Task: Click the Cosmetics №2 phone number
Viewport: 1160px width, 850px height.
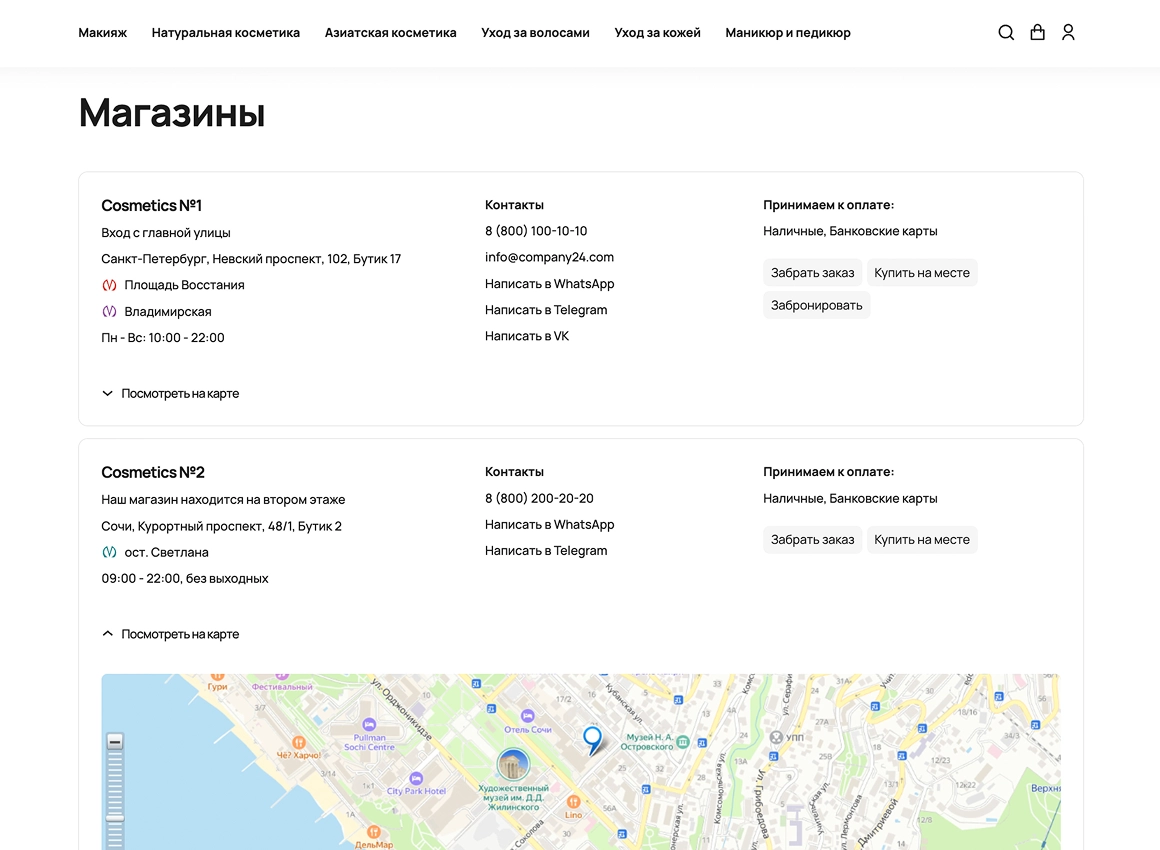Action: point(539,499)
